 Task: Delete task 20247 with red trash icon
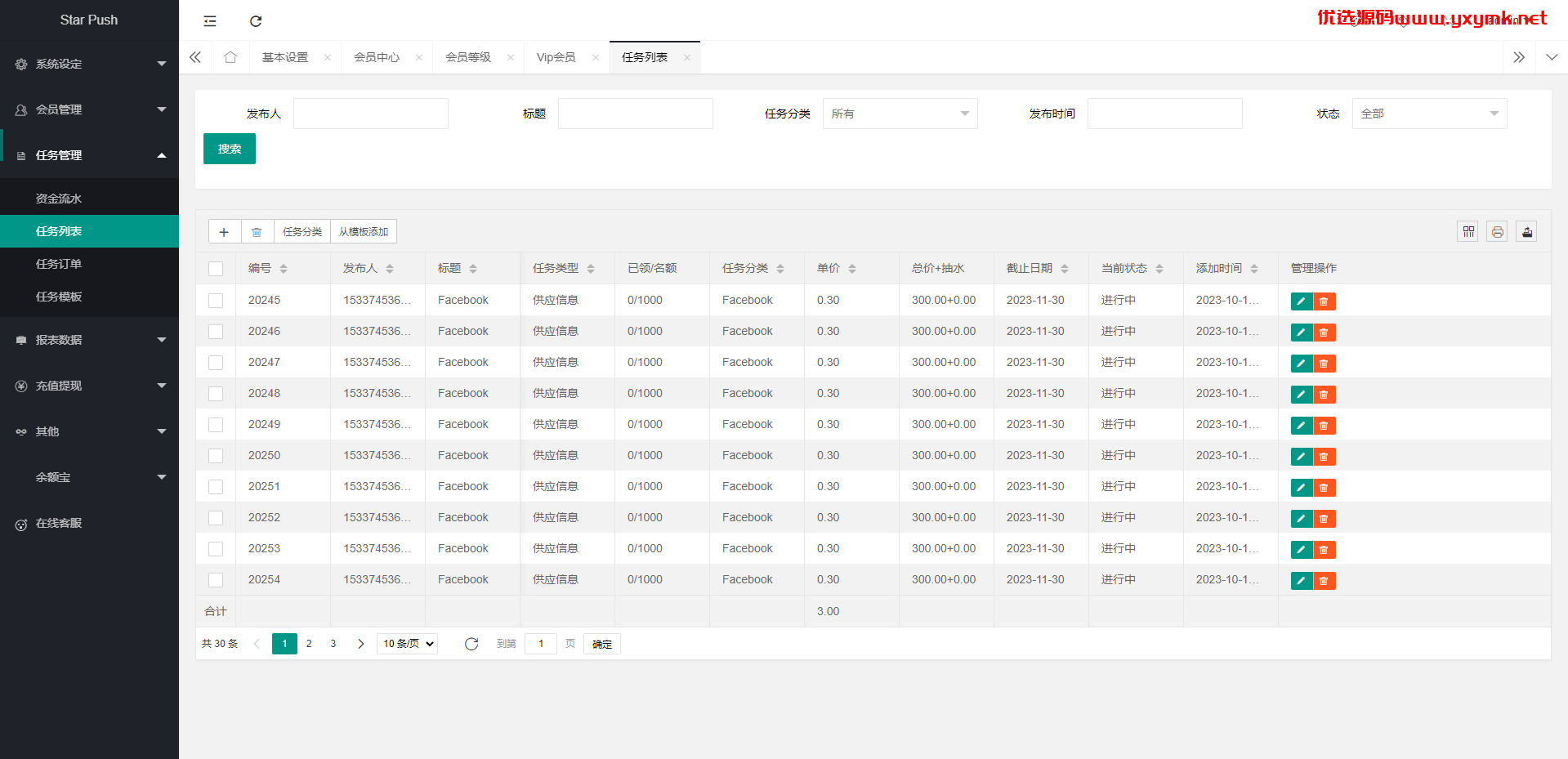point(1325,364)
